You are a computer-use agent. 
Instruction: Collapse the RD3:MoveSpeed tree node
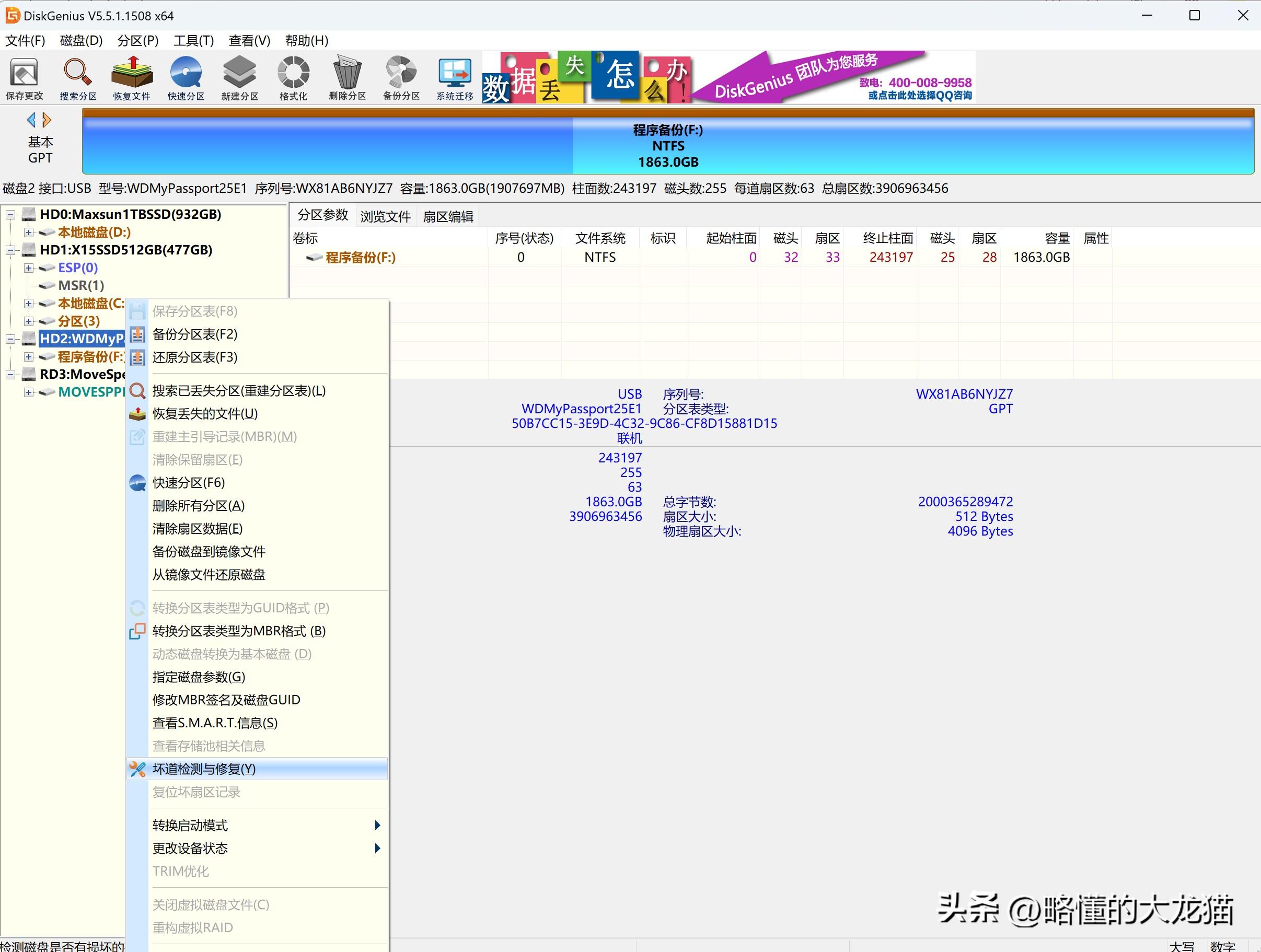(10, 375)
